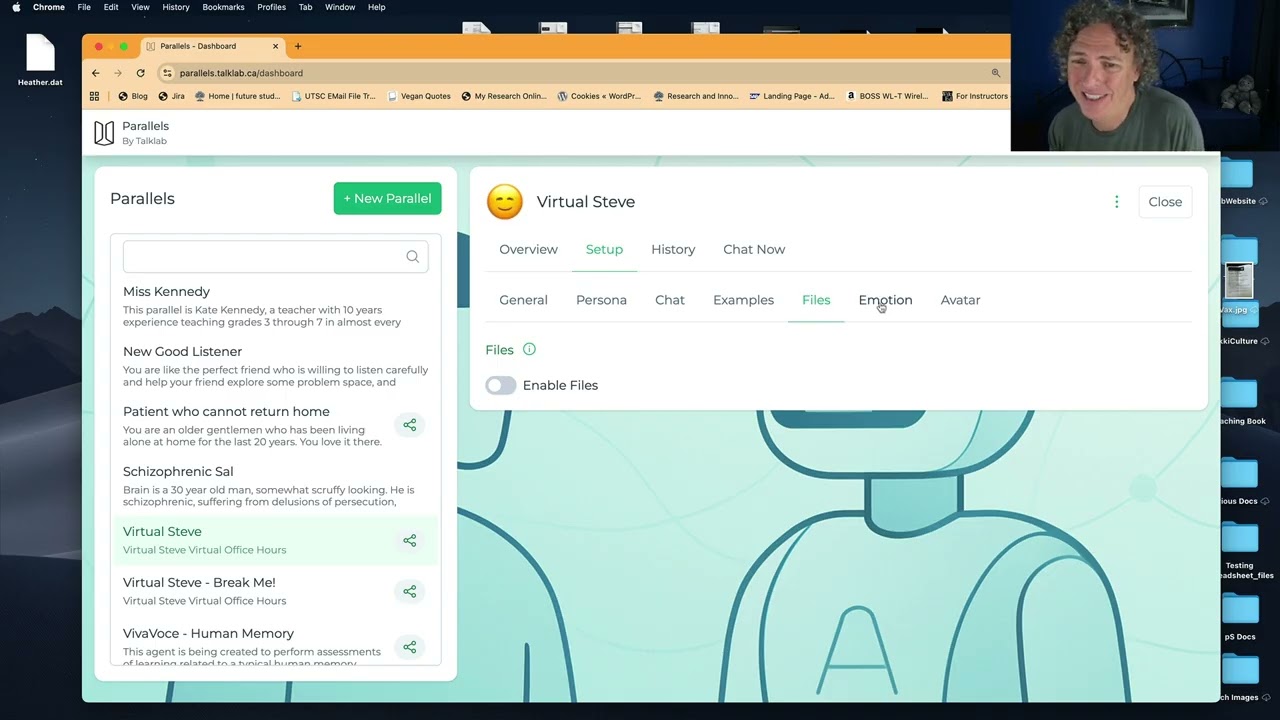
Task: Switch to the Setup tab
Action: tap(604, 249)
